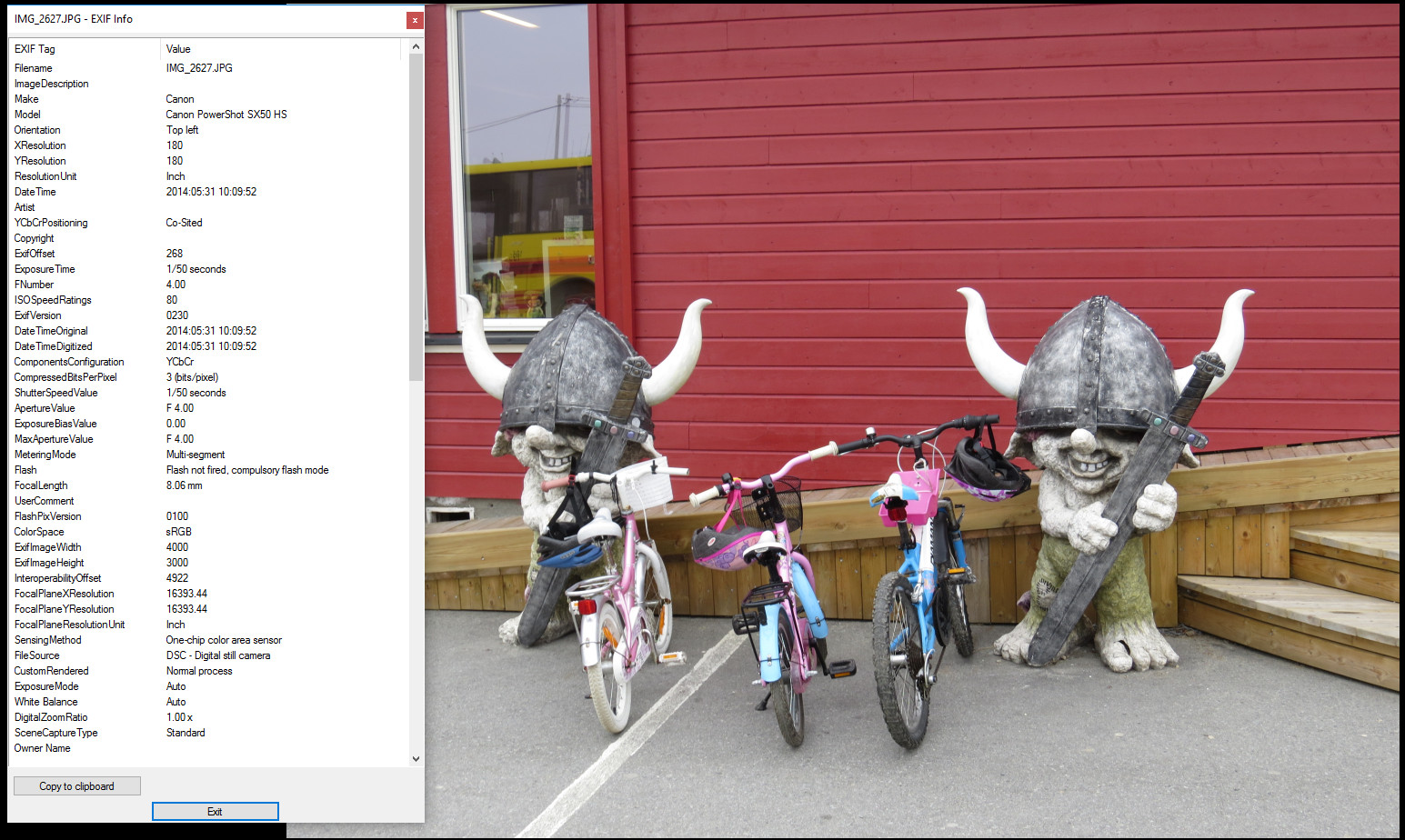Click the "Co-Sited" value

click(x=184, y=223)
